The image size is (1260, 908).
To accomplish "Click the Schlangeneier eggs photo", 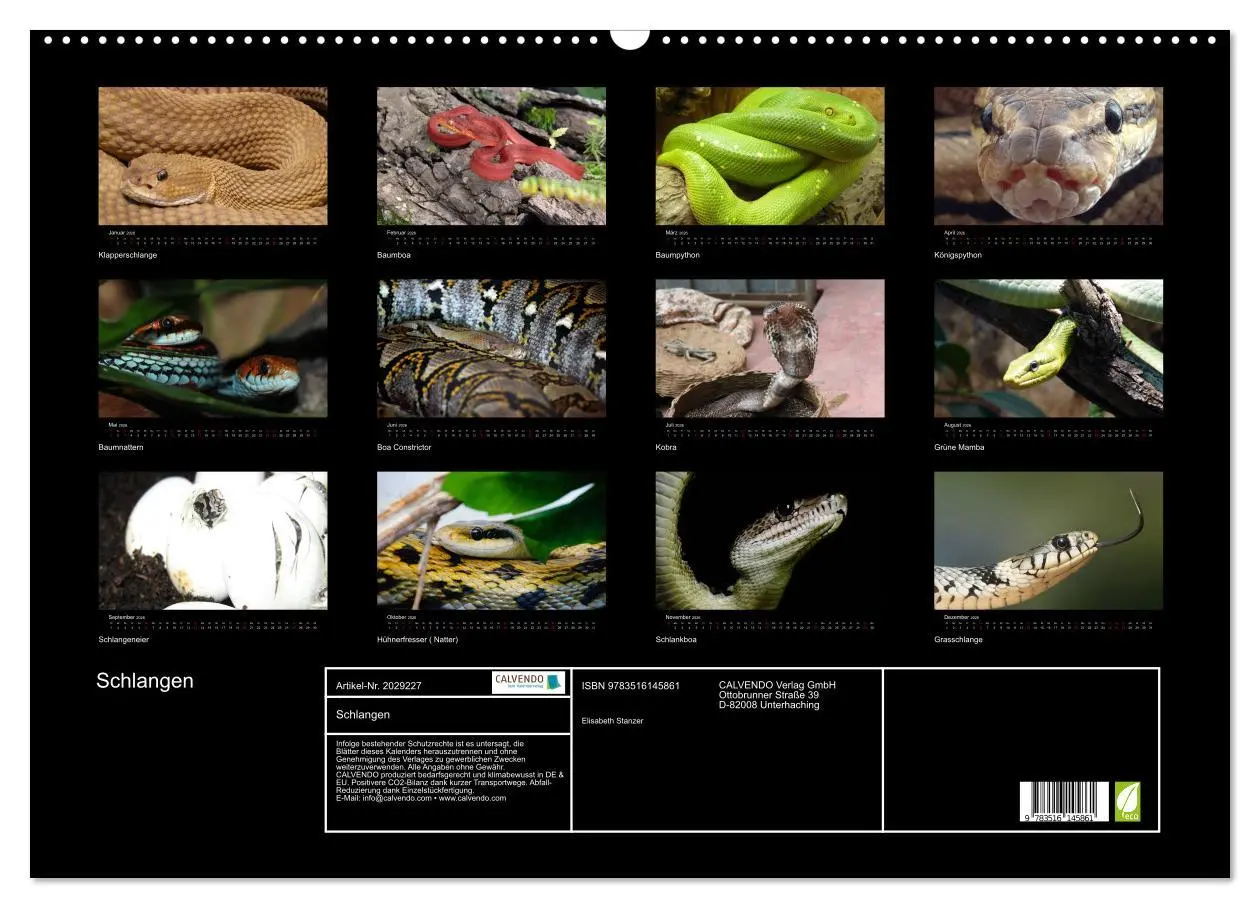I will click(213, 540).
